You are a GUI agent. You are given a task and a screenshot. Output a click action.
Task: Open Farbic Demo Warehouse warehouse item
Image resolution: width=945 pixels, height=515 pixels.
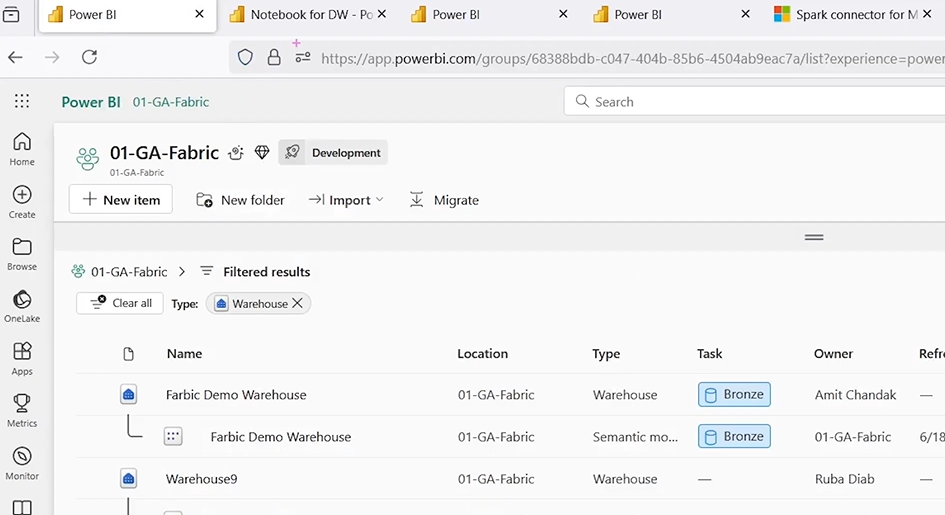tap(236, 395)
